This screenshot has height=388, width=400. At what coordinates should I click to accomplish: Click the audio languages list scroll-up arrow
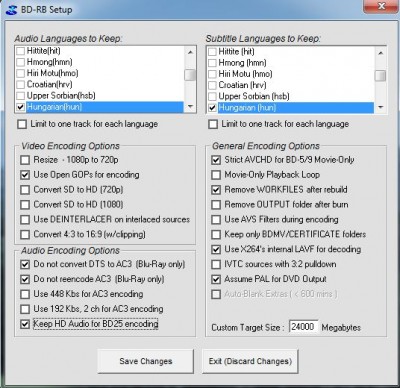click(x=190, y=52)
